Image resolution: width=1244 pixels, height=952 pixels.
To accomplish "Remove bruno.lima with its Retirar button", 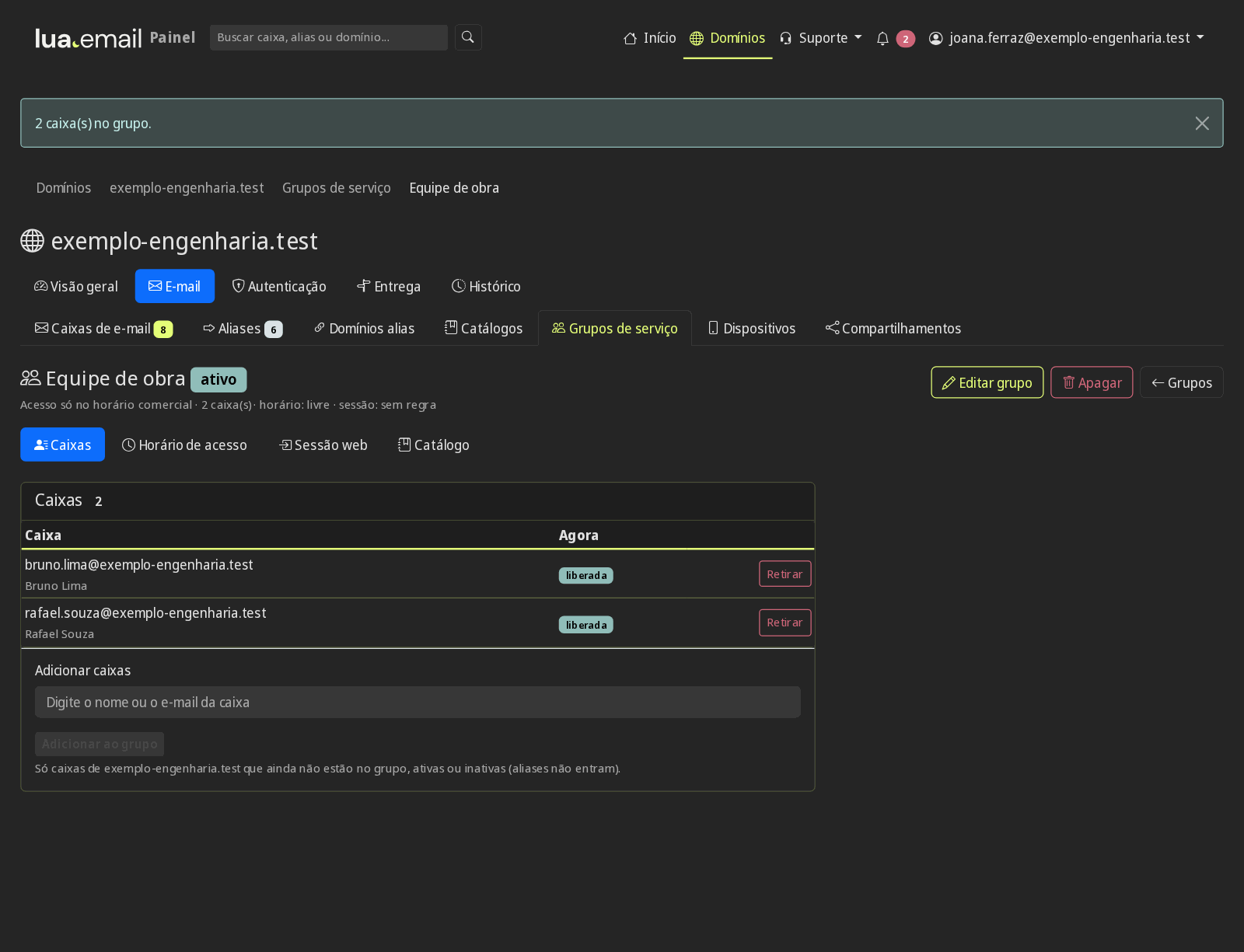I will (785, 574).
